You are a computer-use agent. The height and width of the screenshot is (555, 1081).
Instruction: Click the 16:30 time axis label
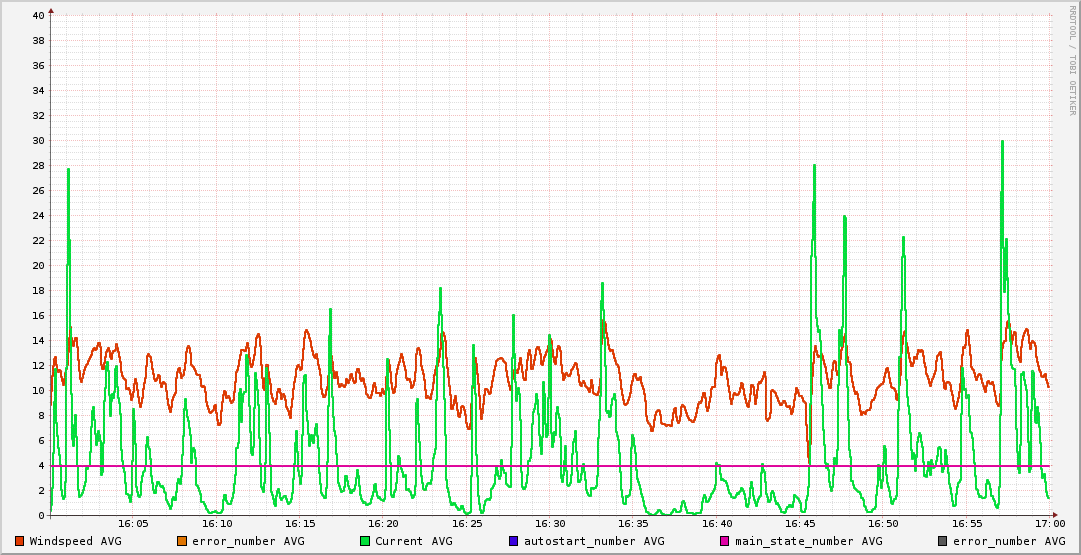(x=550, y=524)
